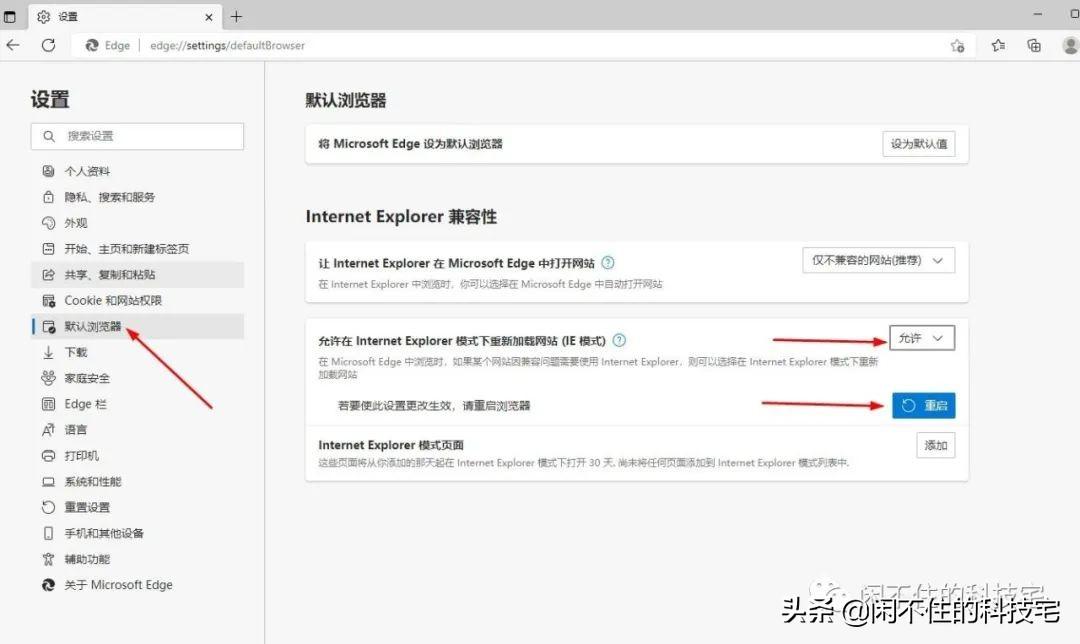This screenshot has width=1080, height=644.
Task: Click the Cookie permissions icon
Action: [x=48, y=300]
